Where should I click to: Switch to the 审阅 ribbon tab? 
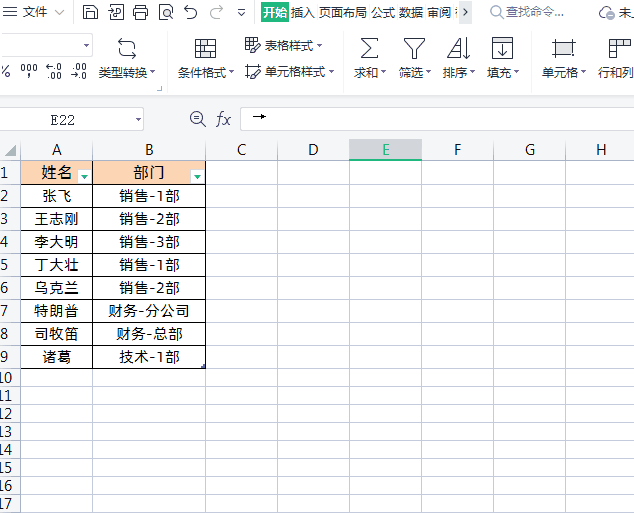[439, 13]
